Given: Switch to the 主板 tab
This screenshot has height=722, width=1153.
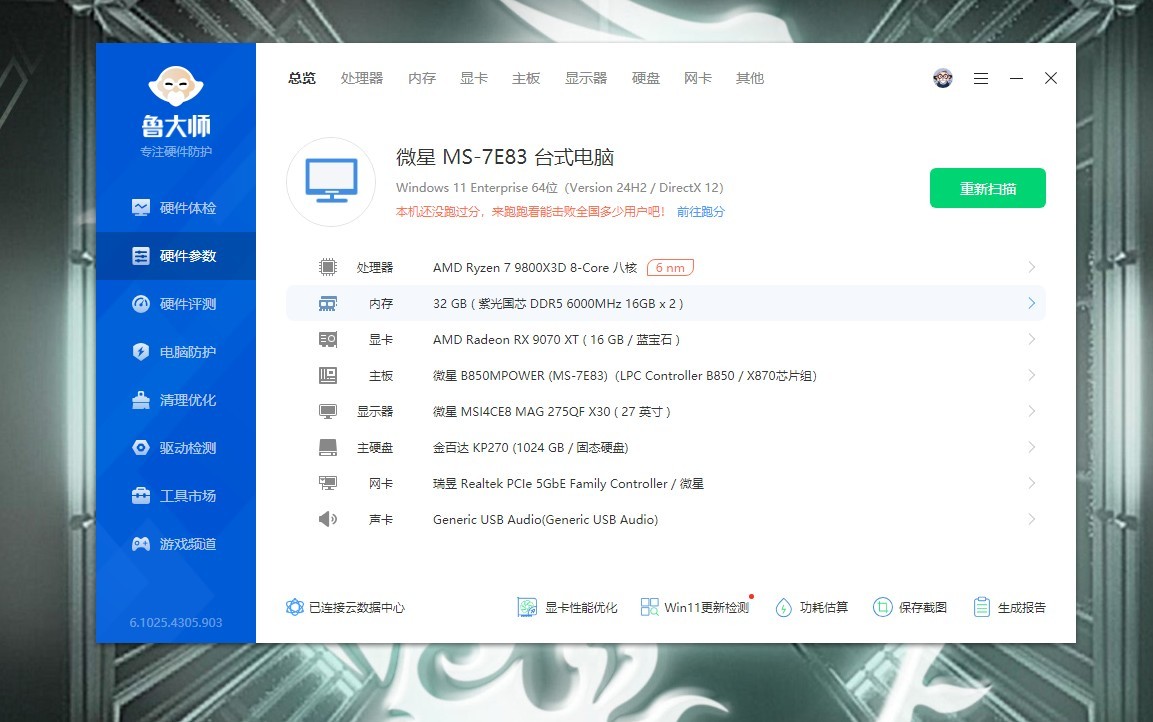Looking at the screenshot, I should tap(526, 78).
